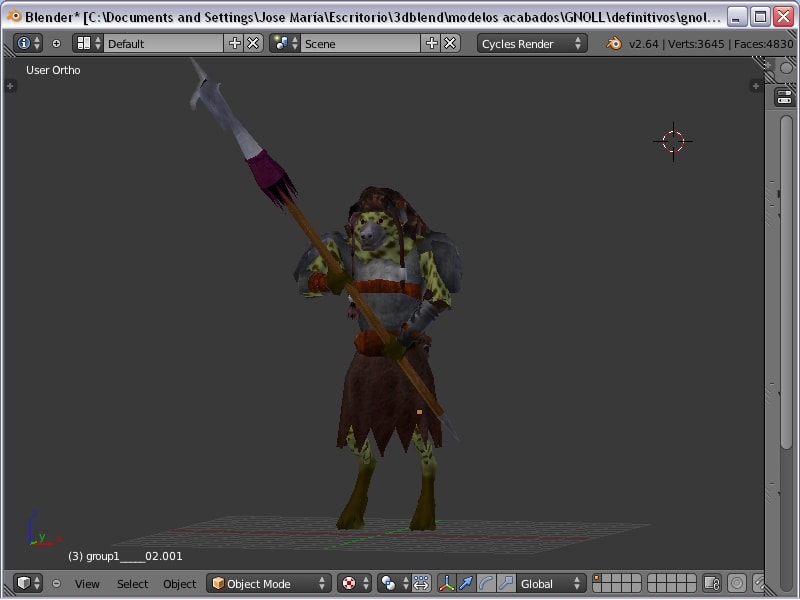This screenshot has width=800, height=600.
Task: Click the window title bar file path text
Action: pyautogui.click(x=403, y=17)
